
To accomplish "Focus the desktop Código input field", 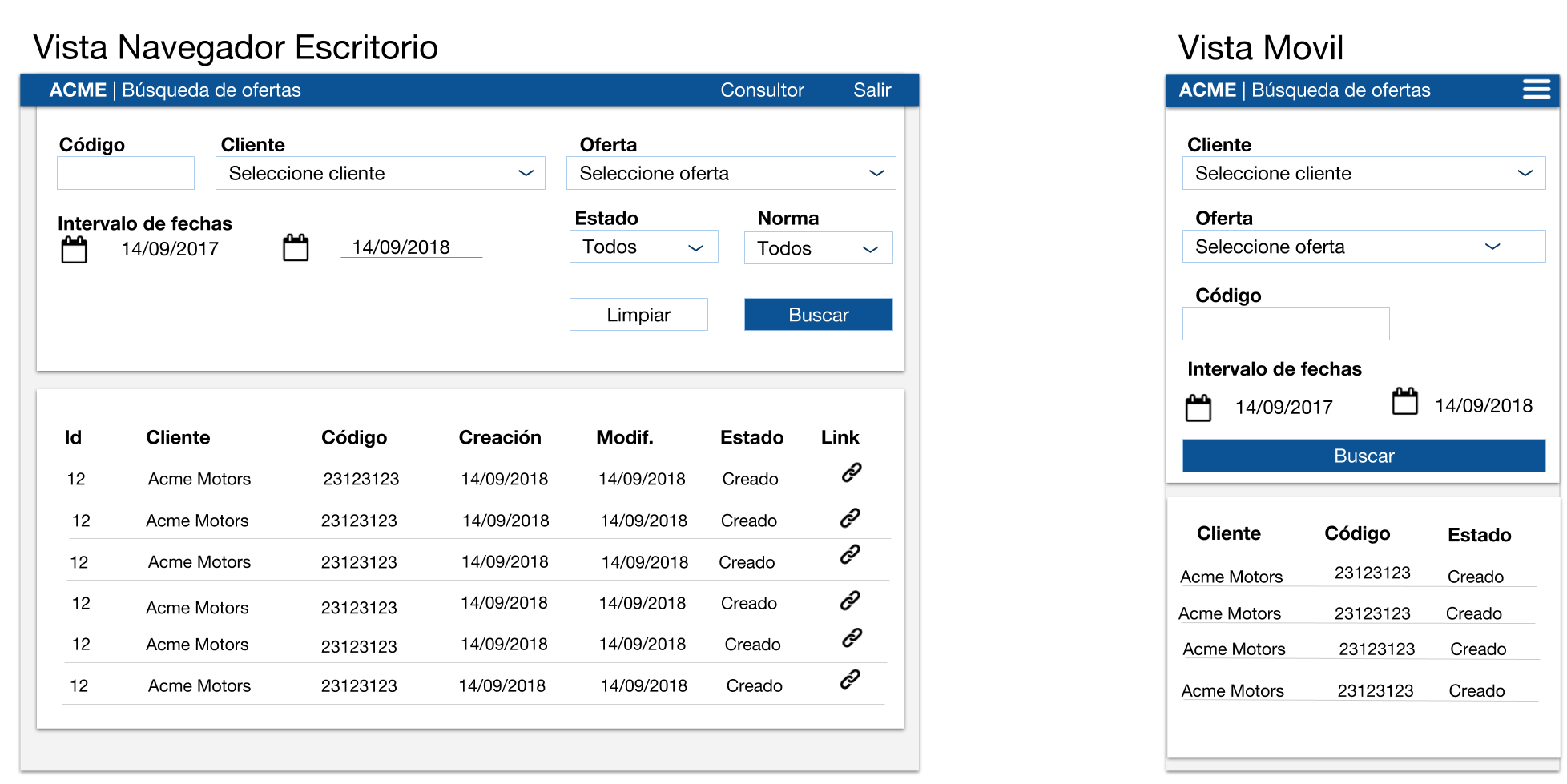I will 126,173.
